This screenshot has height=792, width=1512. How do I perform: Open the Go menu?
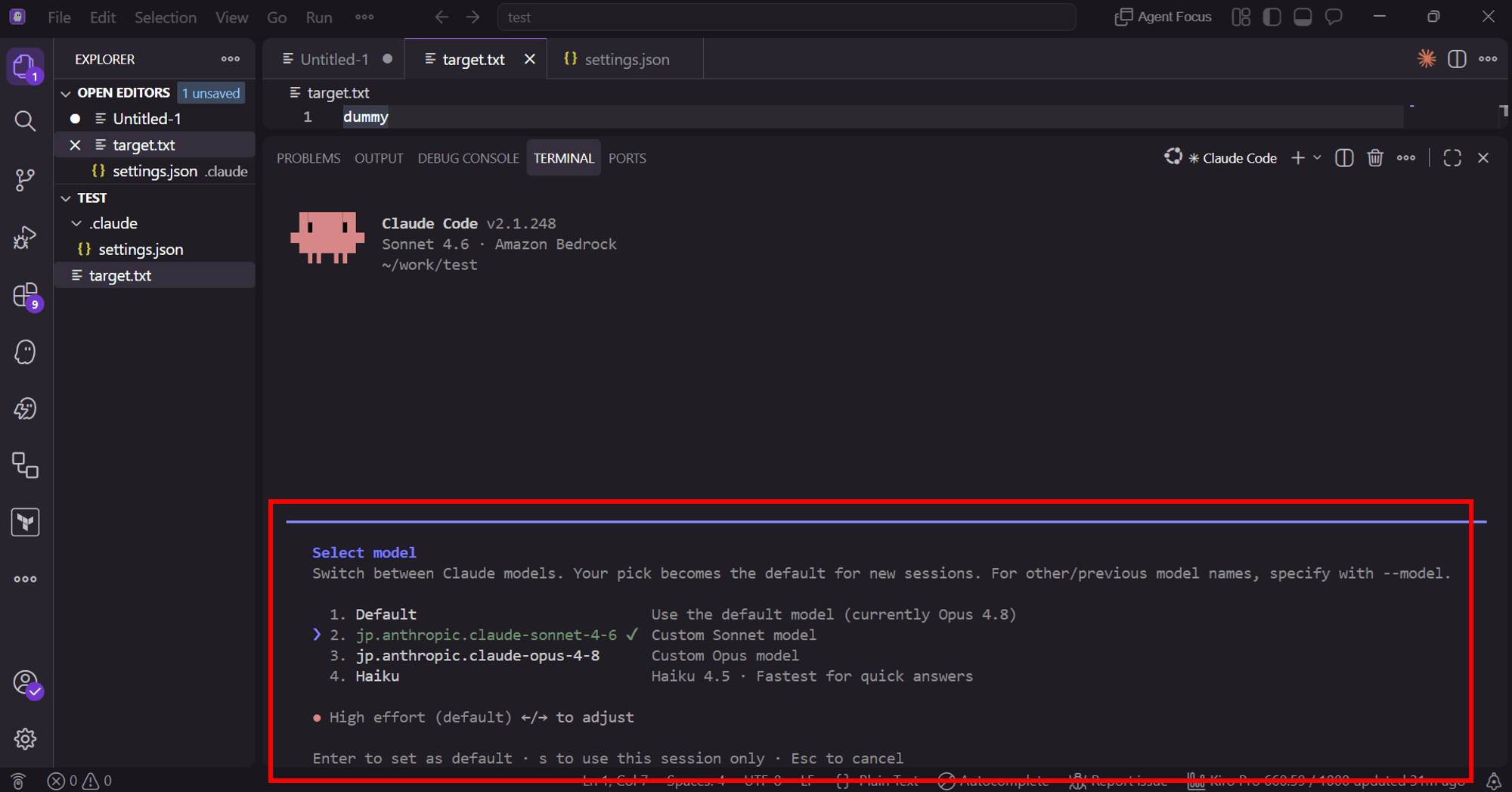tap(277, 17)
